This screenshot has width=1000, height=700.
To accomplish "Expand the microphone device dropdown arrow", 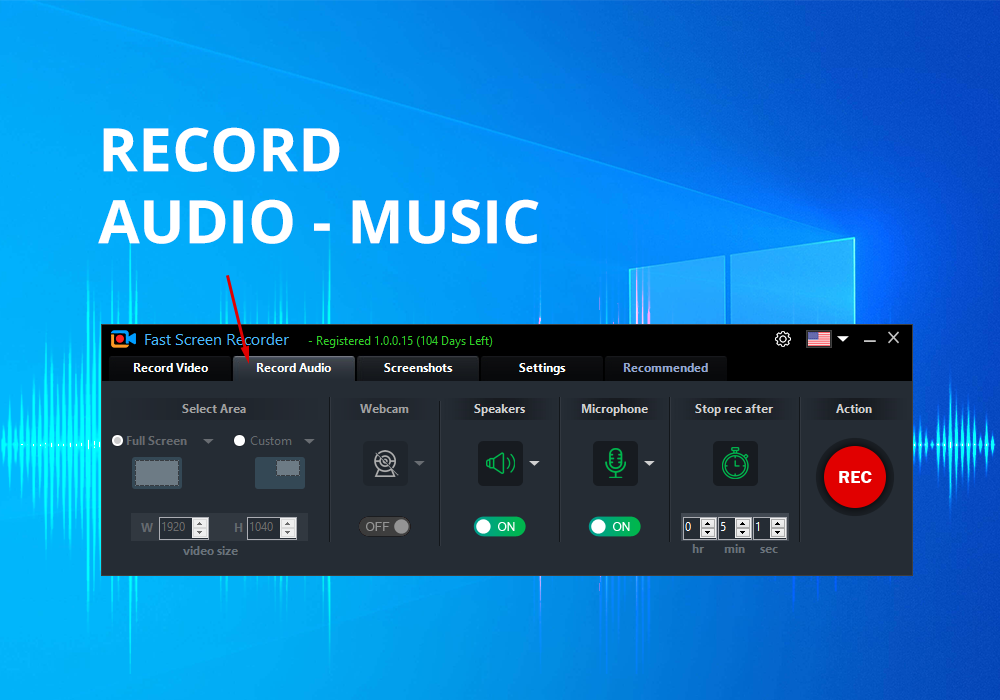I will point(649,463).
